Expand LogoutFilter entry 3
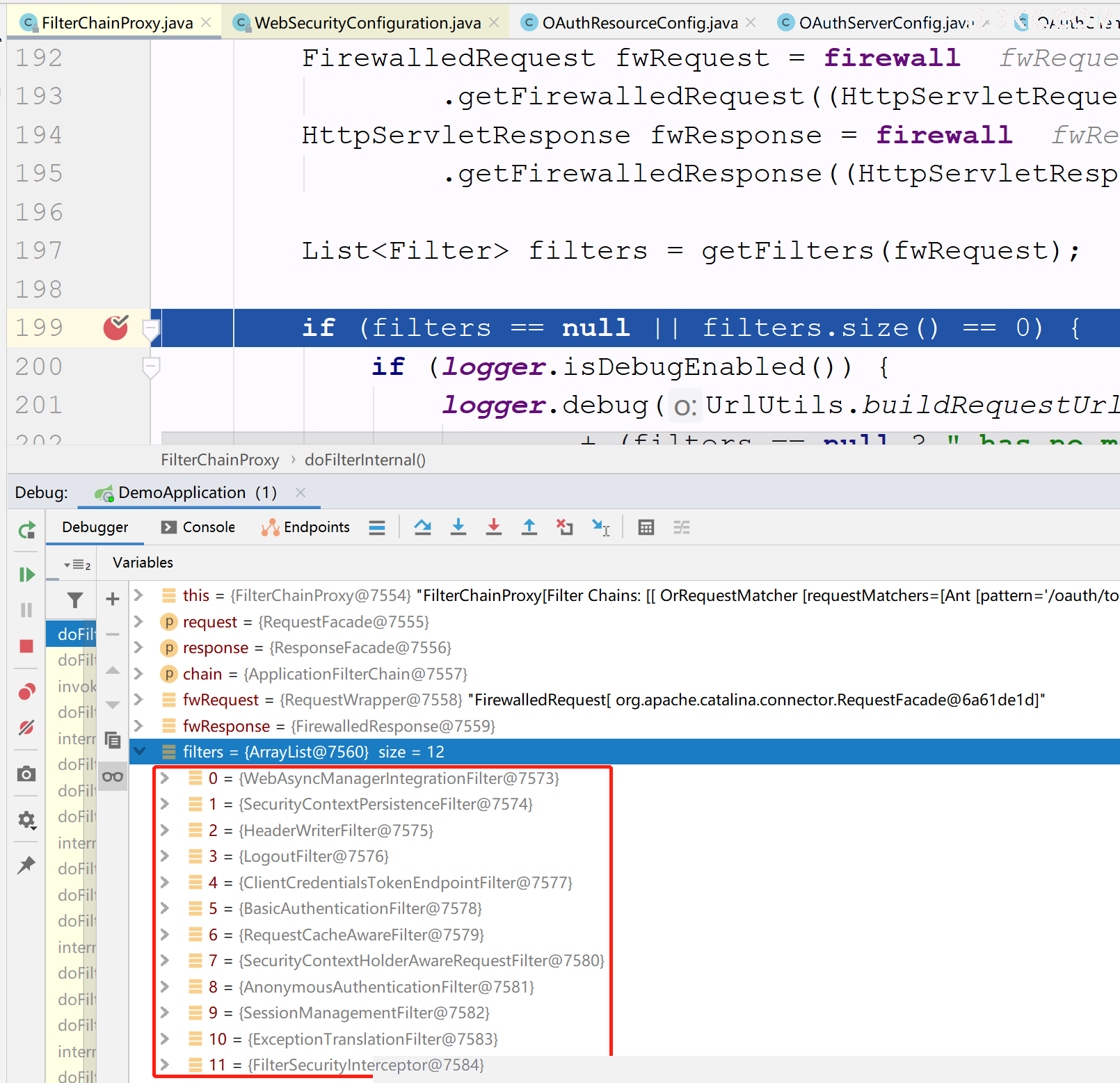The width and height of the screenshot is (1120, 1083). [x=165, y=856]
